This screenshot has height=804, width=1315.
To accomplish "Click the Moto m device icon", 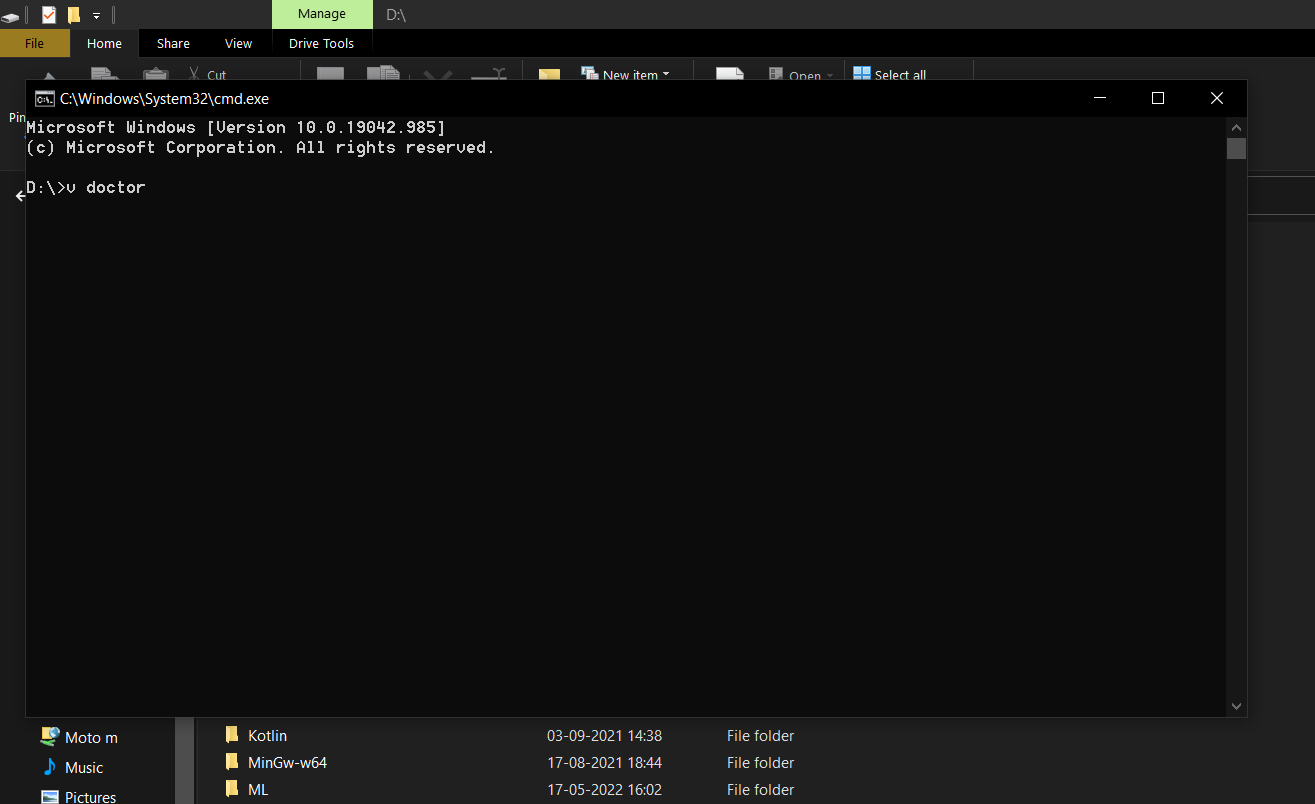I will point(50,736).
